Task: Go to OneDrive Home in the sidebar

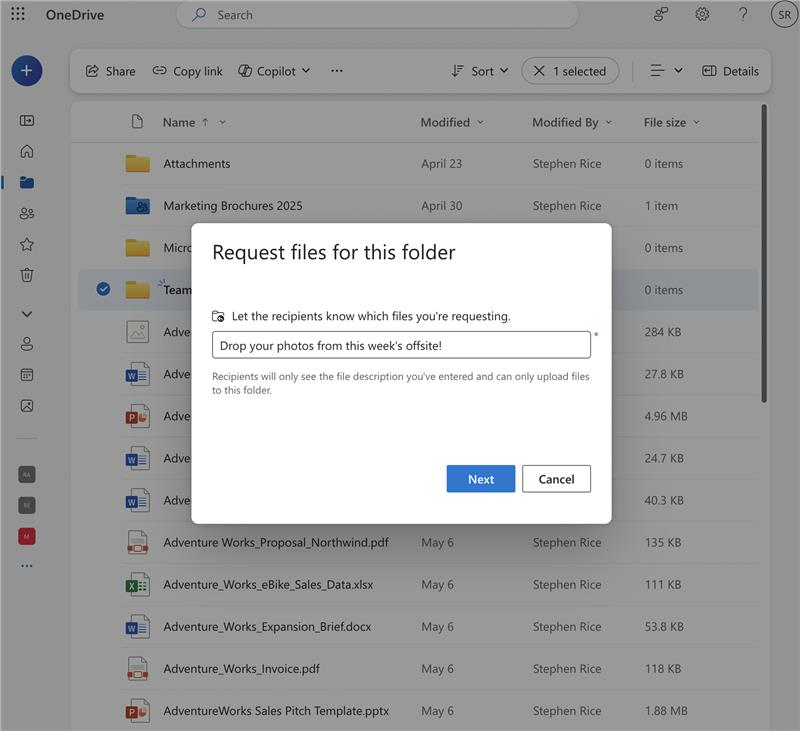Action: (27, 152)
